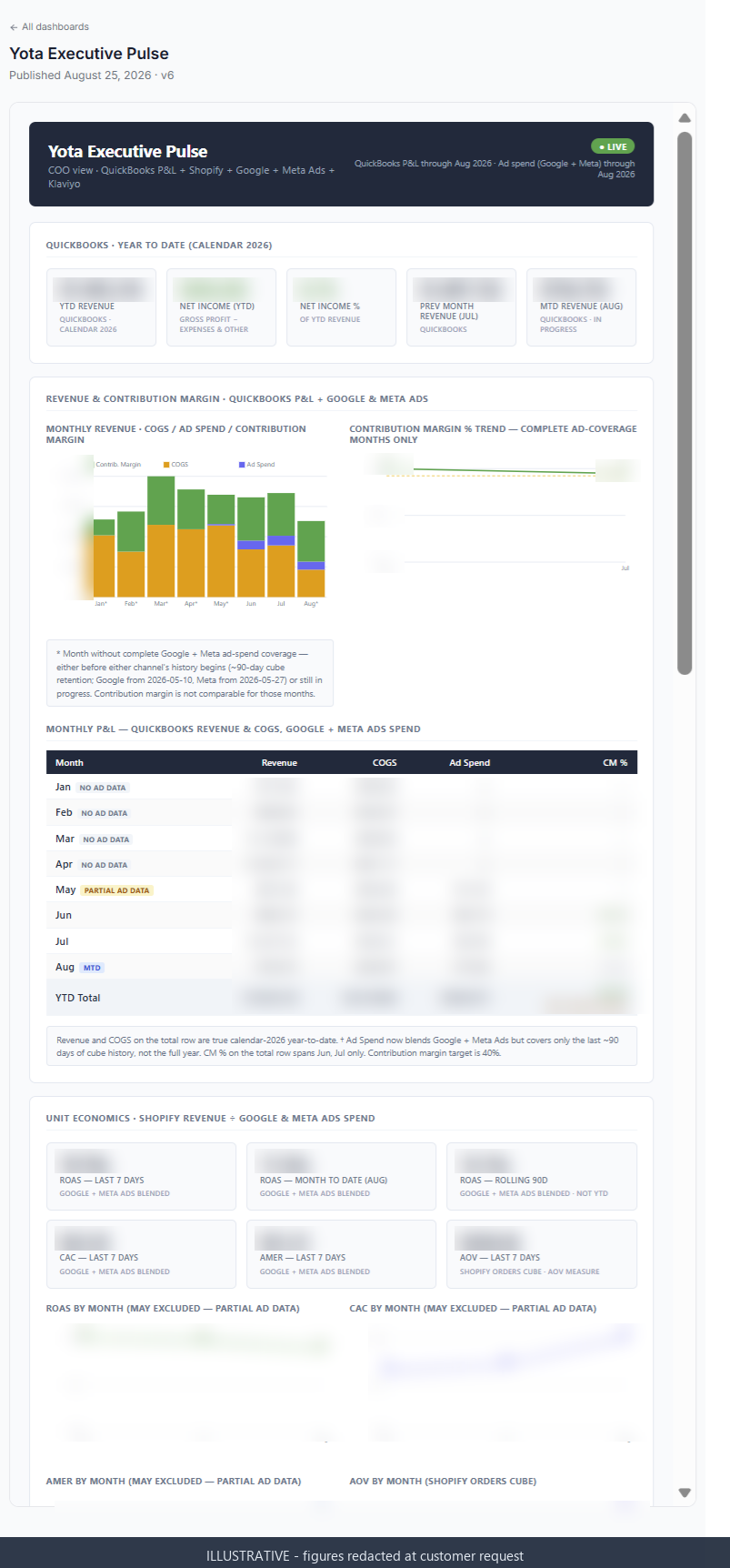Select the Net Income (YTD) card
This screenshot has width=730, height=1568.
pyautogui.click(x=221, y=307)
